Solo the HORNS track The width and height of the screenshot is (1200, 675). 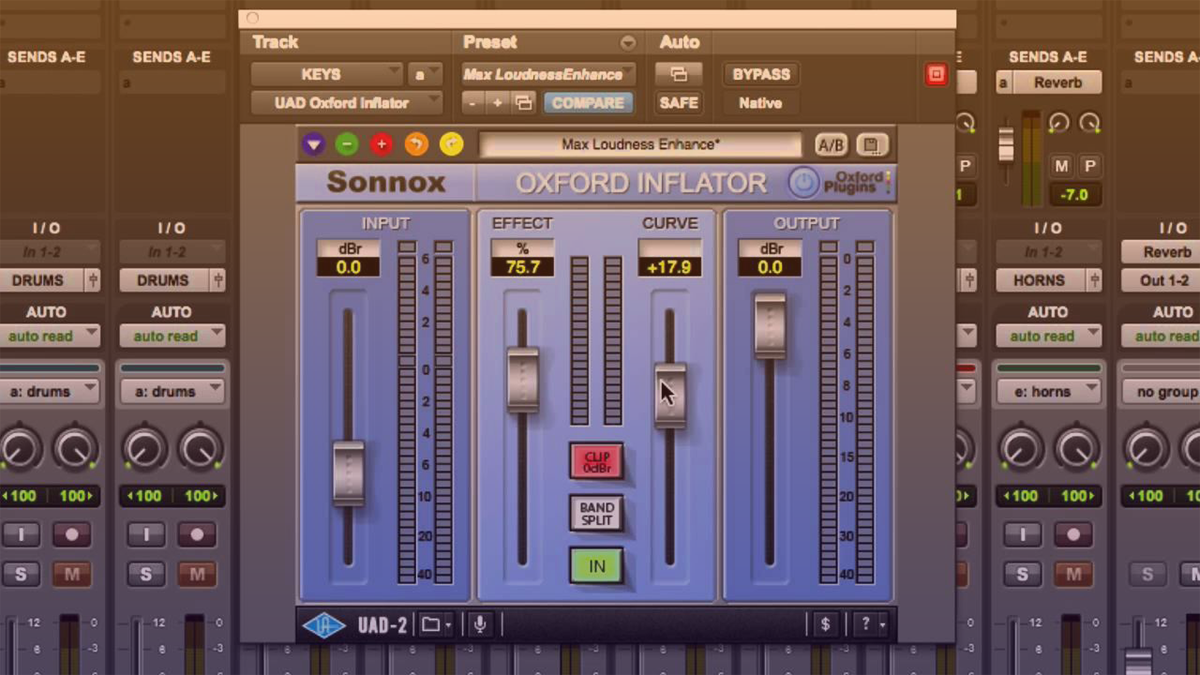click(1021, 574)
